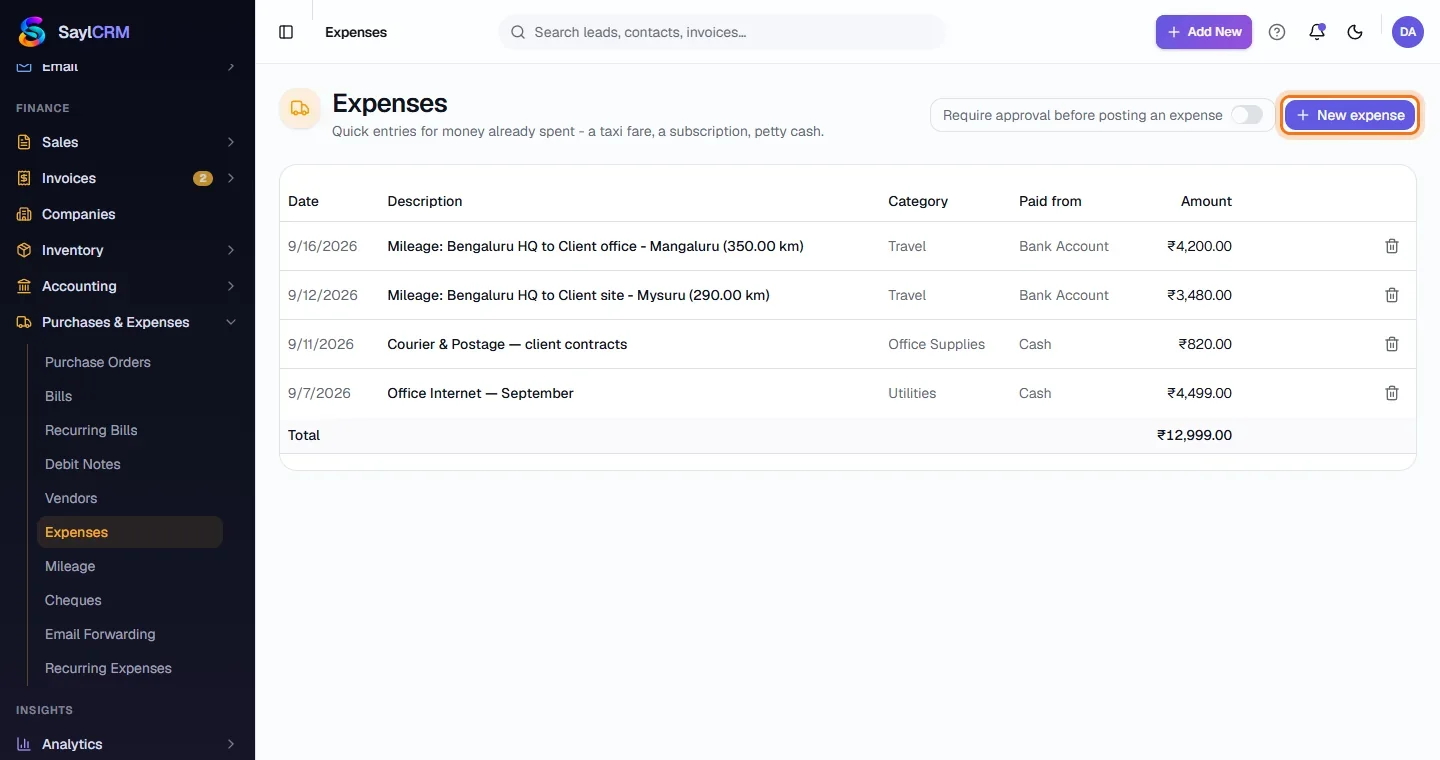Click the Office Supplies category cell
The height and width of the screenshot is (760, 1440).
[936, 344]
